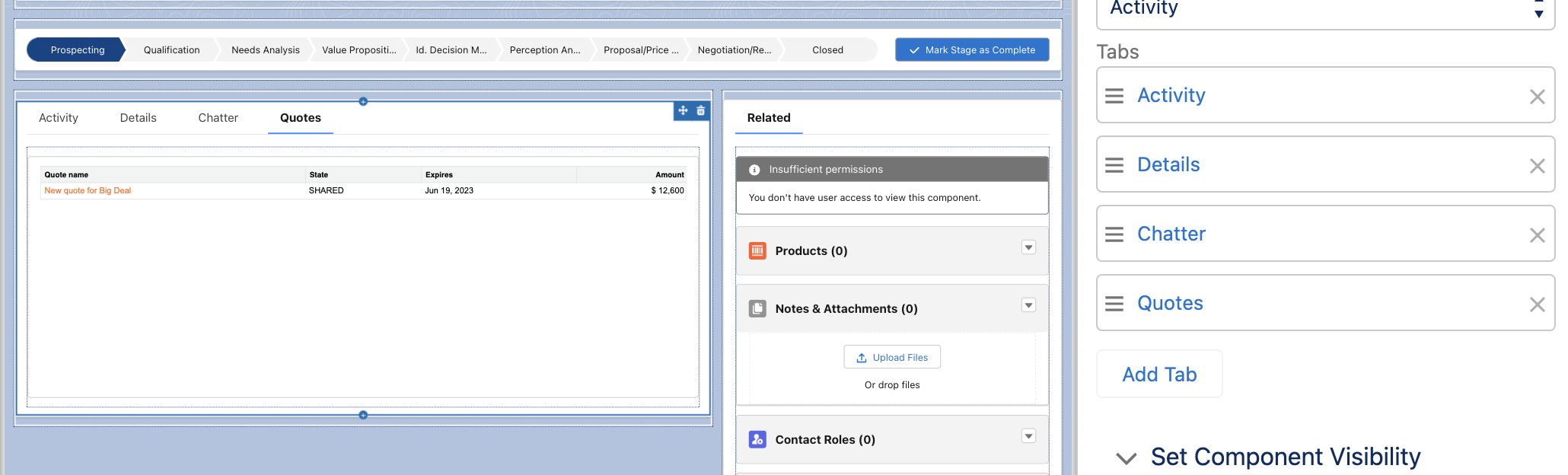Select the Closed stage in path
This screenshot has height=475, width=1568.
pos(827,50)
